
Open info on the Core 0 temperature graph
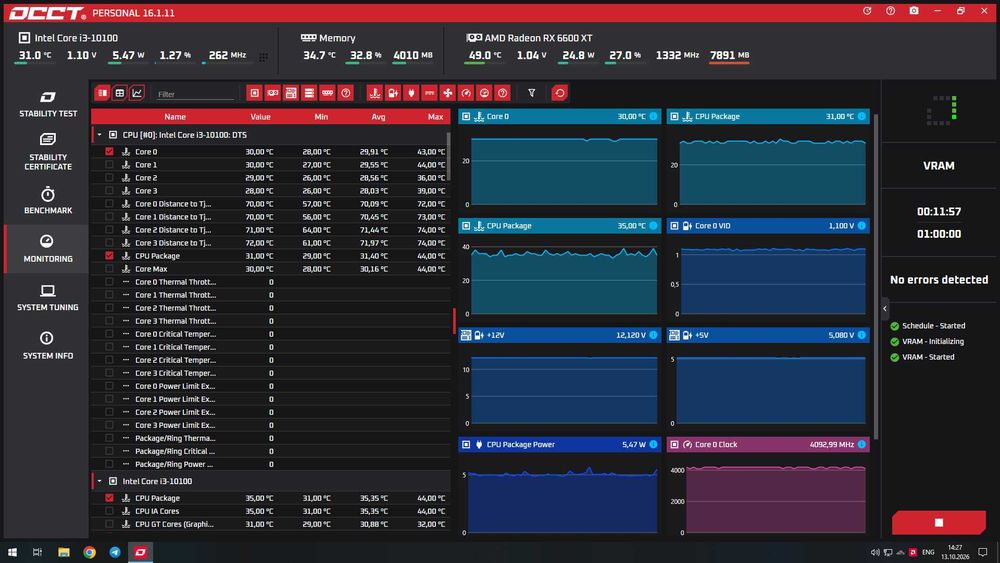(653, 116)
